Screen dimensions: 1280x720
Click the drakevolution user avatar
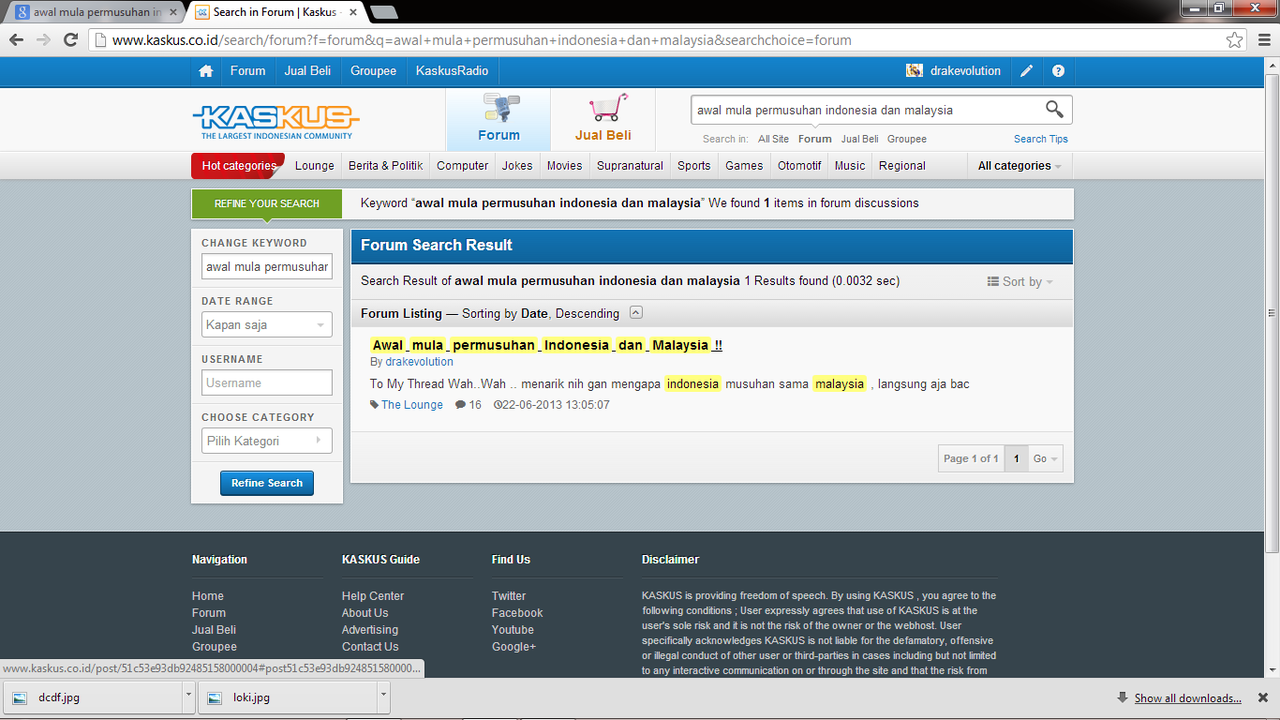(x=914, y=71)
